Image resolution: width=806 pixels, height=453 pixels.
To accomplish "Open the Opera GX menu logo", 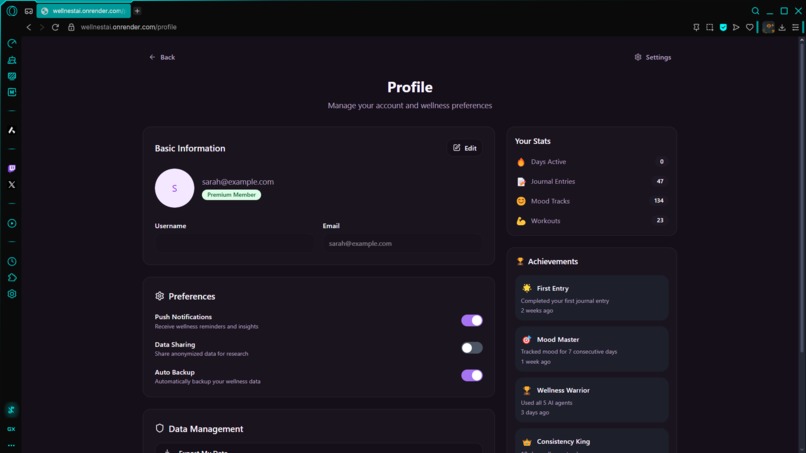I will click(x=12, y=11).
